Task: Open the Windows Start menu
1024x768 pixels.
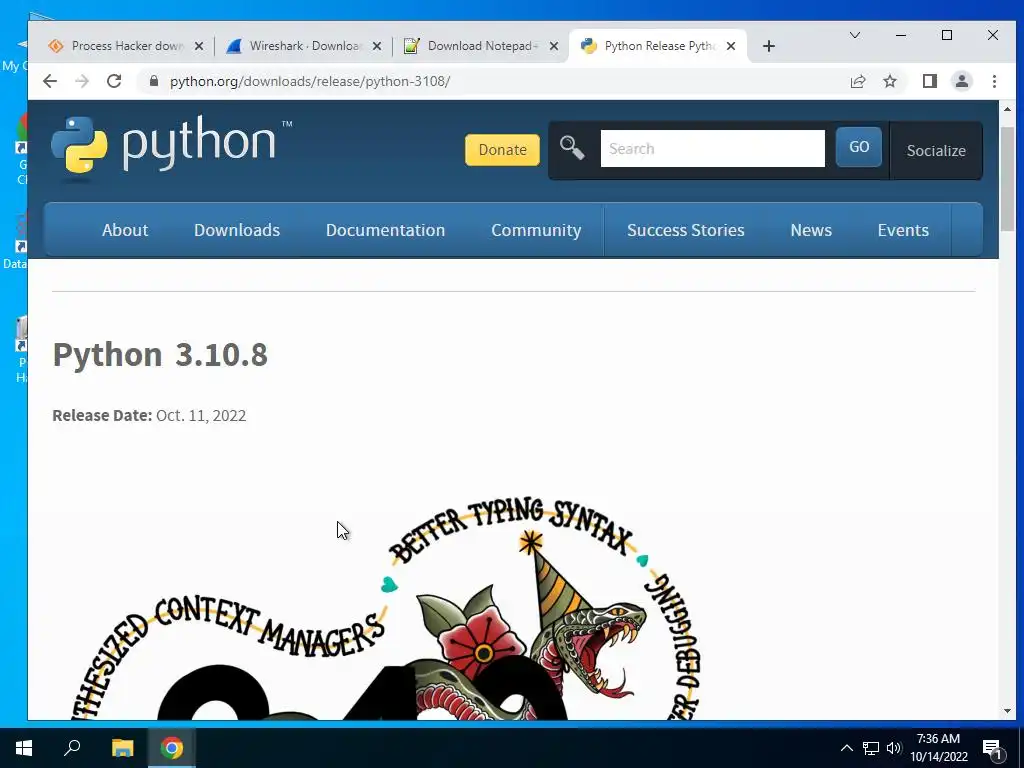Action: pos(24,748)
